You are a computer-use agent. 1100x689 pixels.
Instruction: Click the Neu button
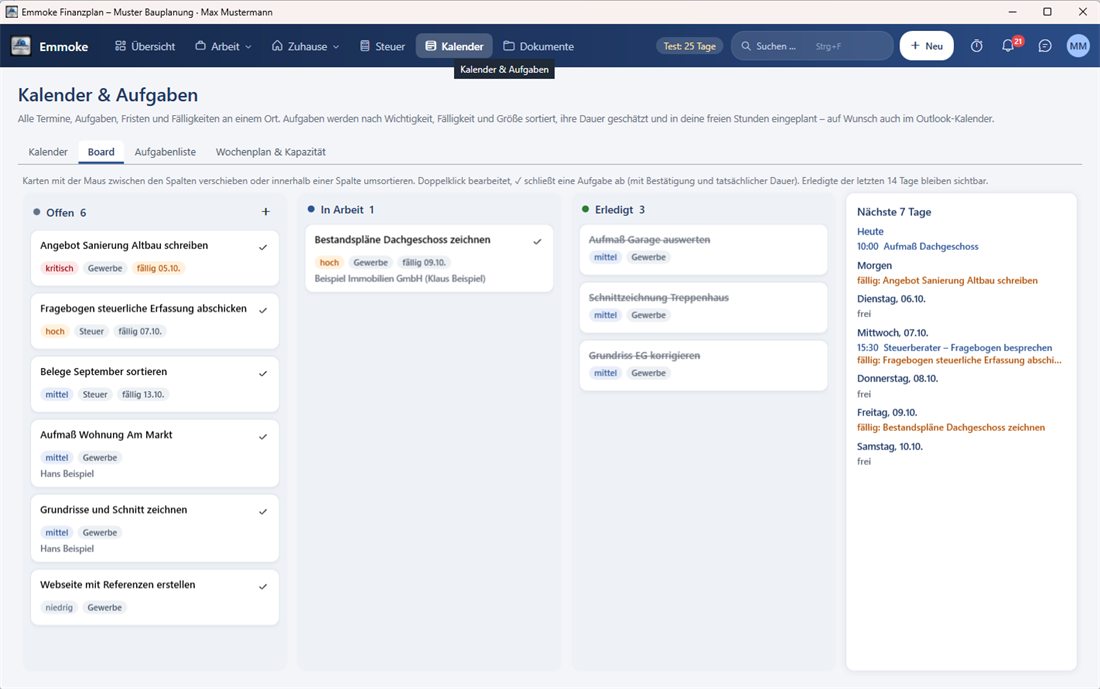[927, 46]
